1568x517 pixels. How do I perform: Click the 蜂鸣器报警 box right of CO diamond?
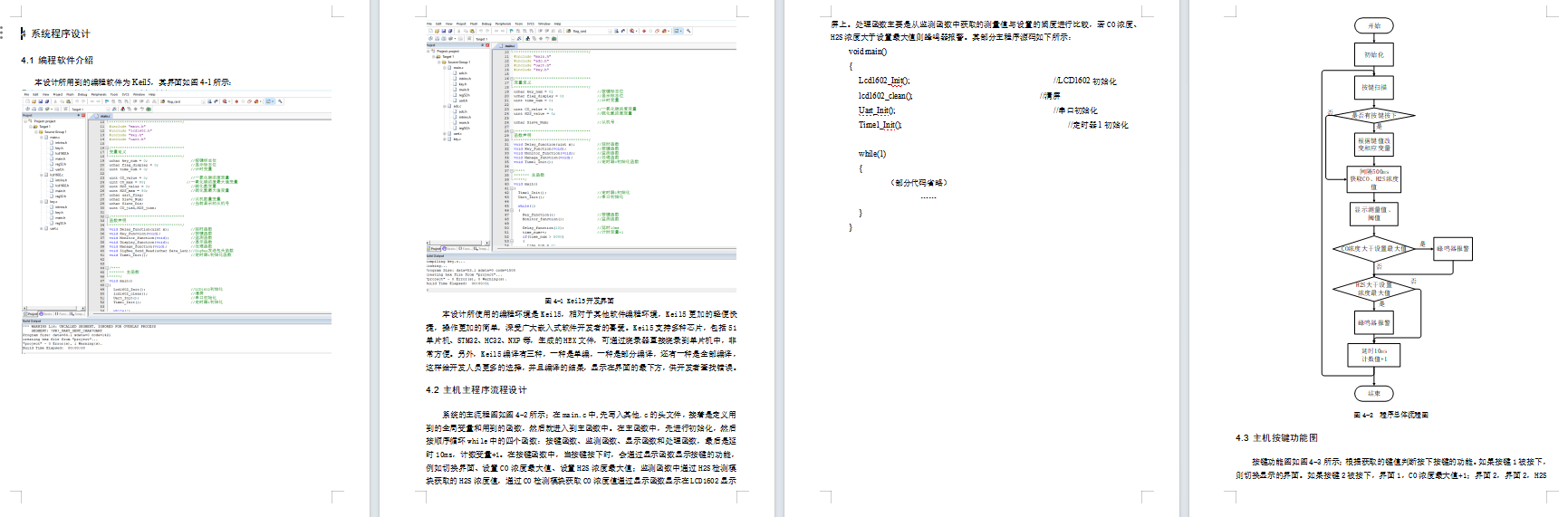(1452, 248)
